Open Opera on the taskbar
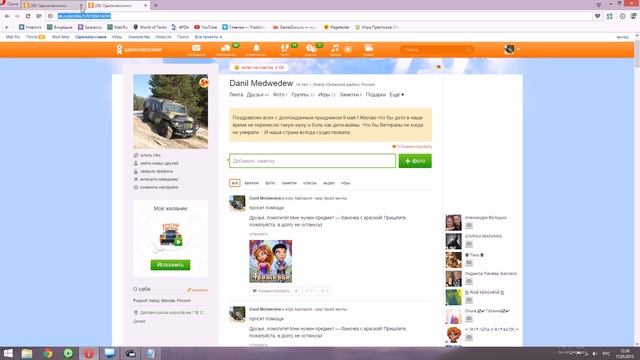Viewport: 640px width, 360px height. tap(89, 353)
